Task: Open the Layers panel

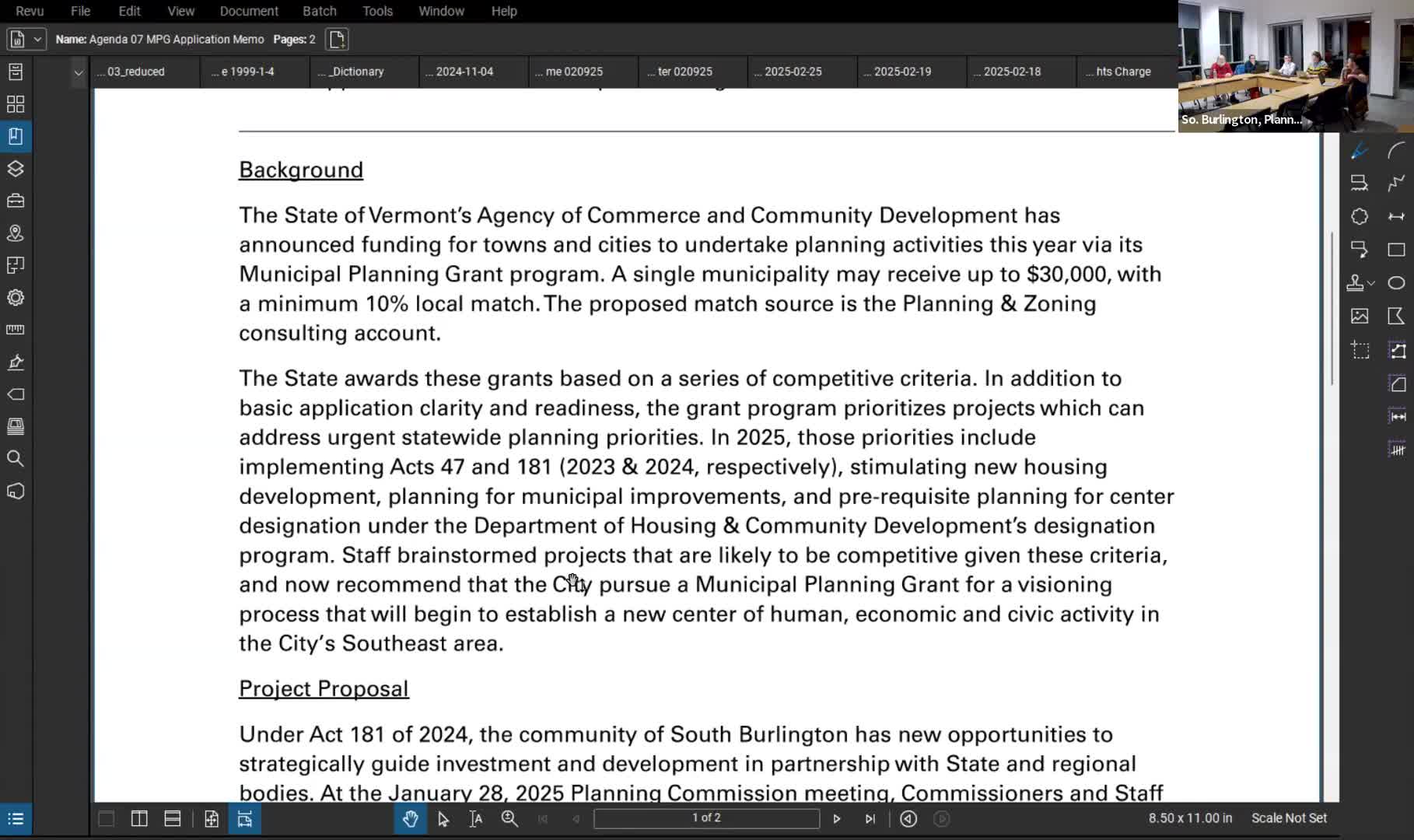Action: (16, 169)
